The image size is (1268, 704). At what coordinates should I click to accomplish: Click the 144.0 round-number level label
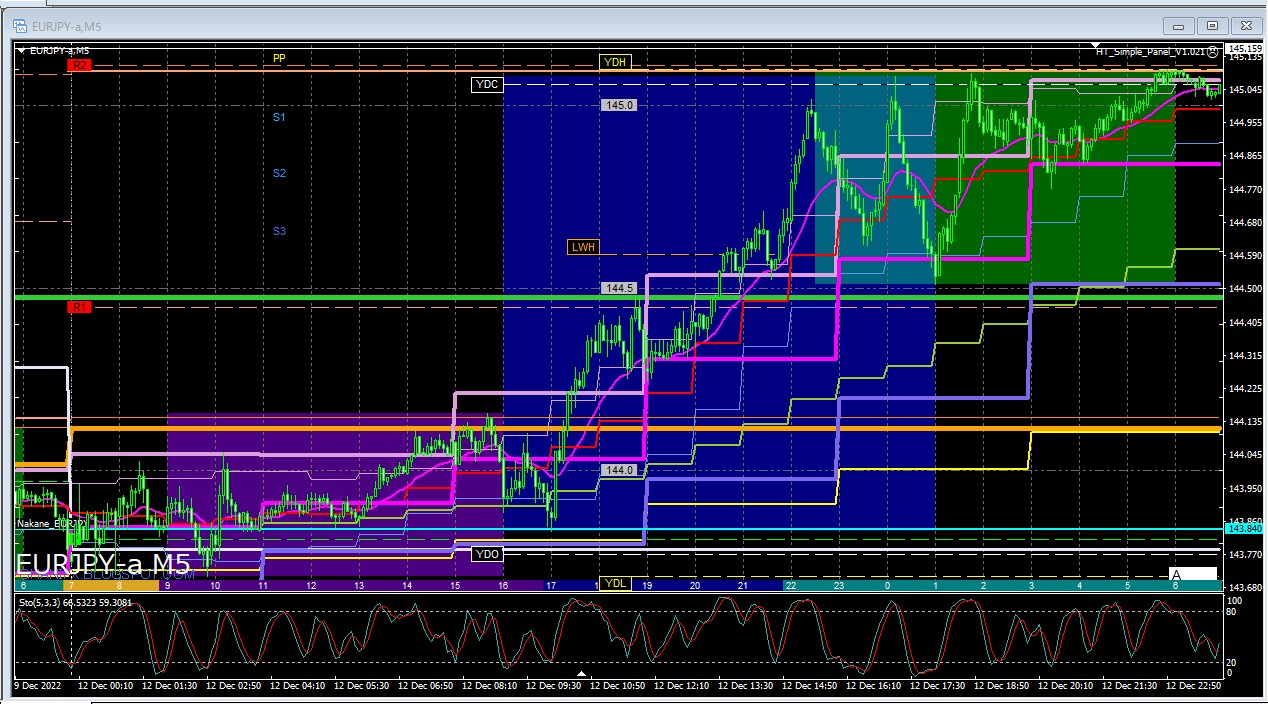pos(618,470)
